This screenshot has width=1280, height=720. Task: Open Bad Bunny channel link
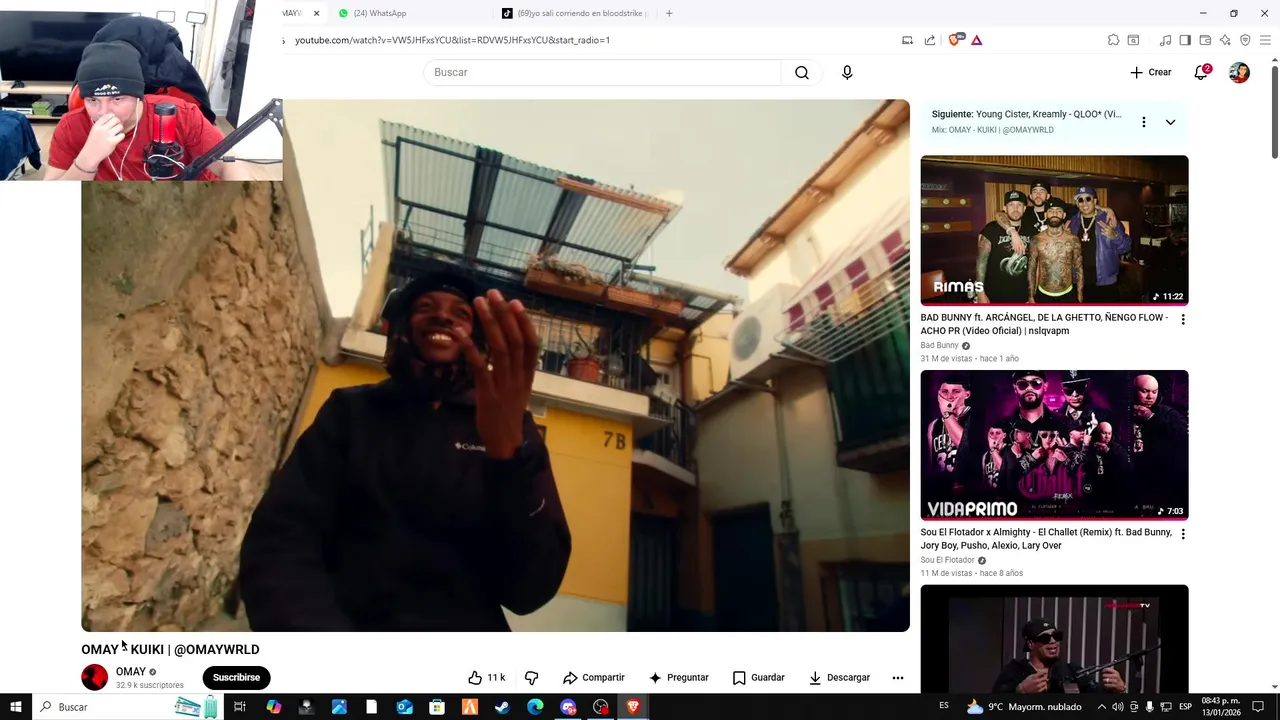click(939, 345)
